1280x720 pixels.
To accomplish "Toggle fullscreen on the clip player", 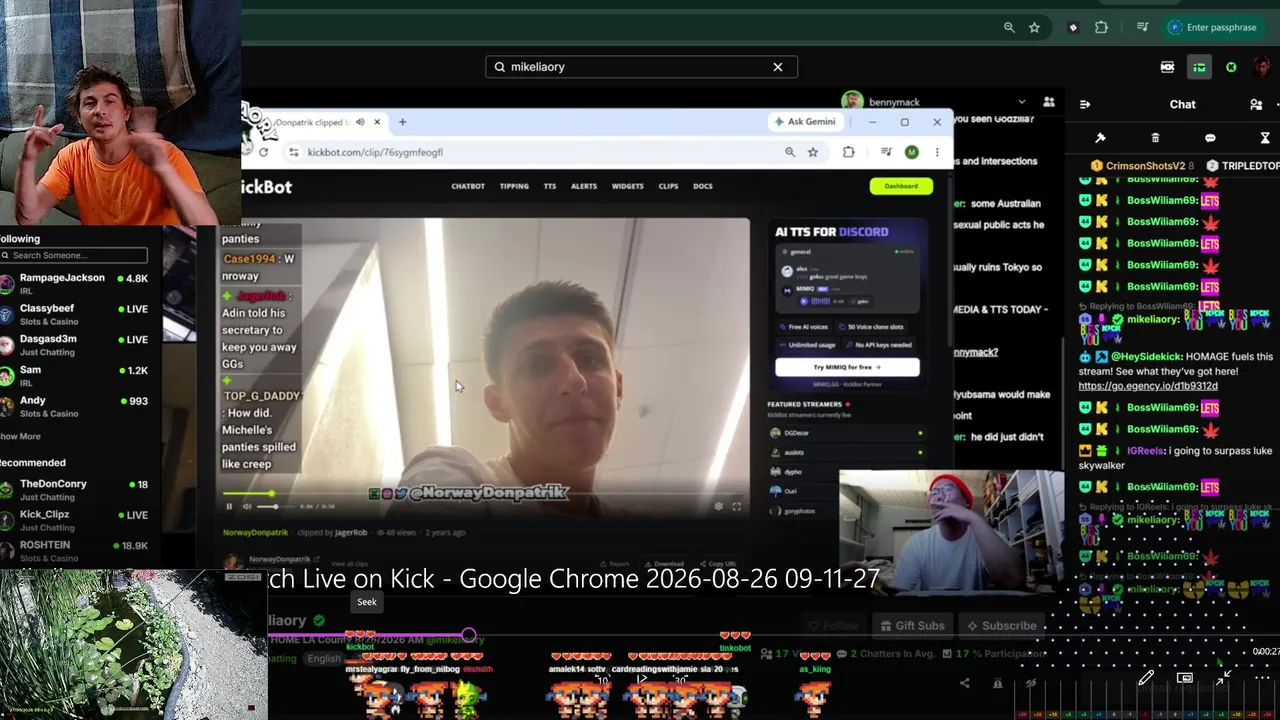I will (x=737, y=507).
